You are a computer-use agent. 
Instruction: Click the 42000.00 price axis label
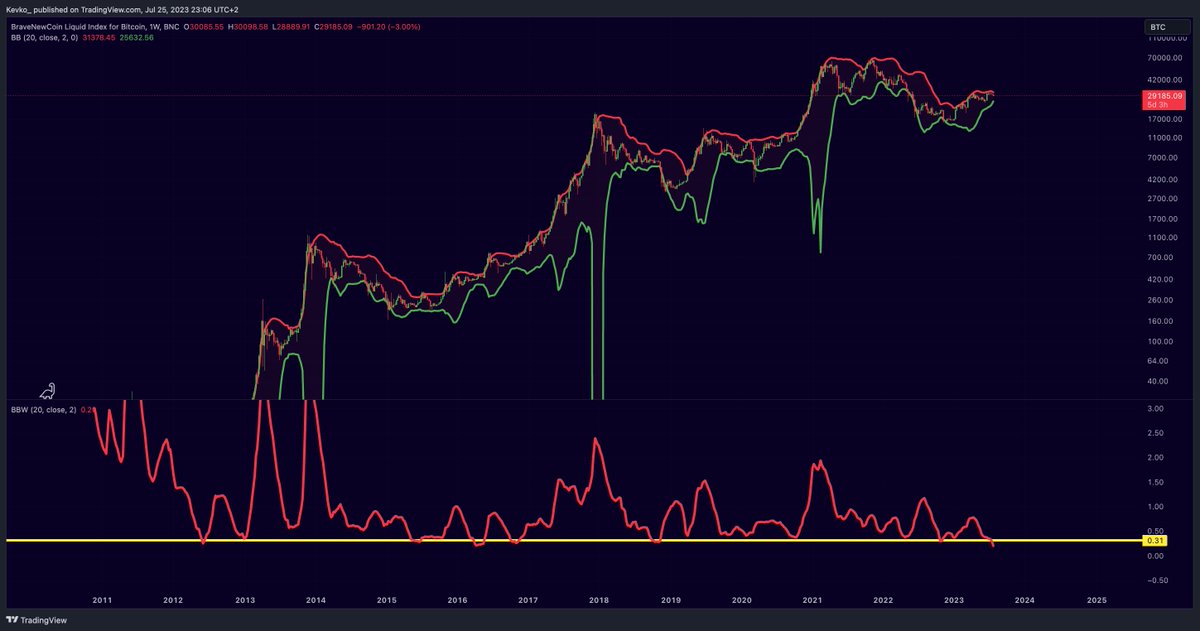tap(1163, 80)
